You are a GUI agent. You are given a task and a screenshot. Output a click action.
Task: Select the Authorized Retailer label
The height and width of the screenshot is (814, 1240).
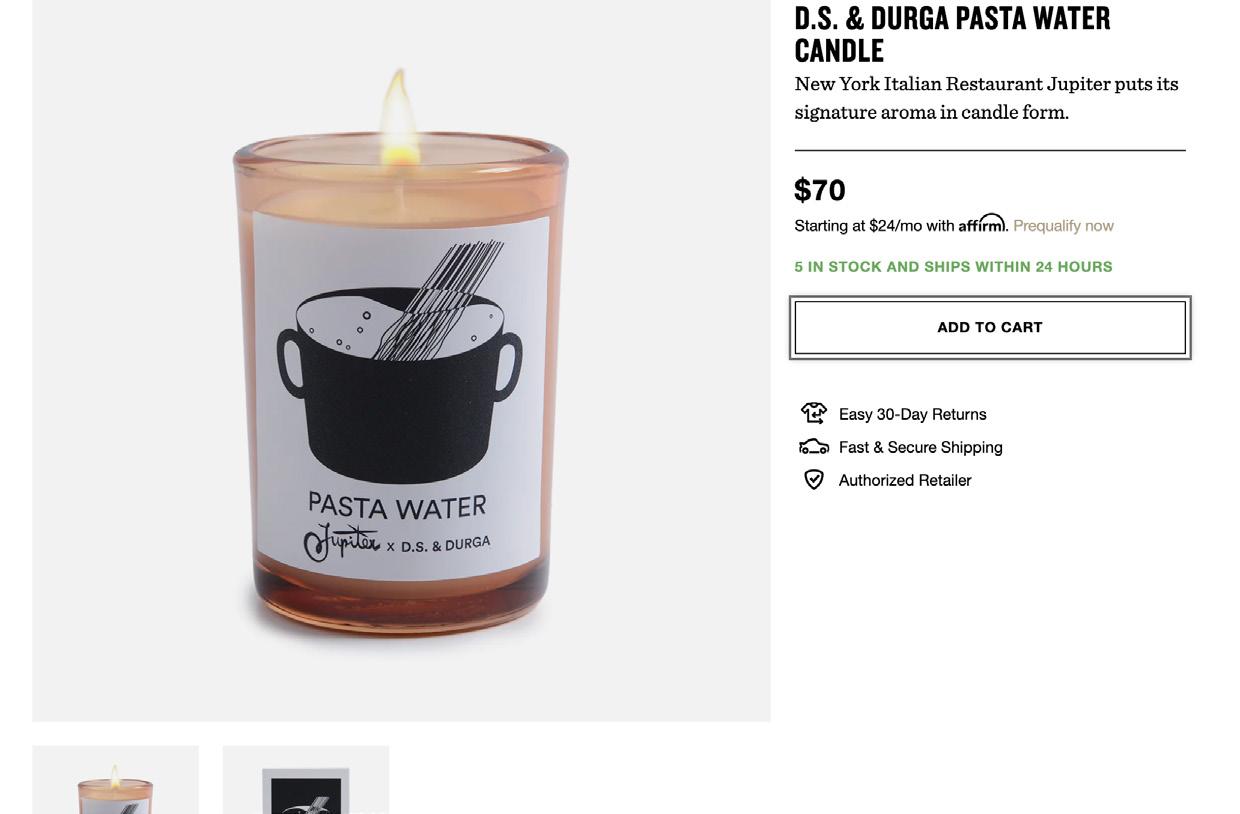pyautogui.click(x=905, y=480)
